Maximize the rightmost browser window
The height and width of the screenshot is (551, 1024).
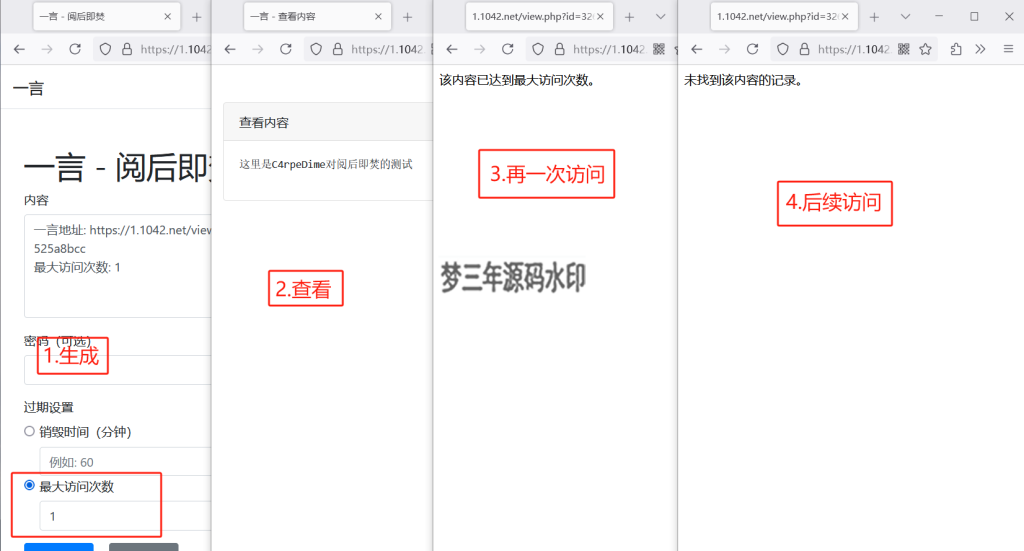click(x=974, y=16)
